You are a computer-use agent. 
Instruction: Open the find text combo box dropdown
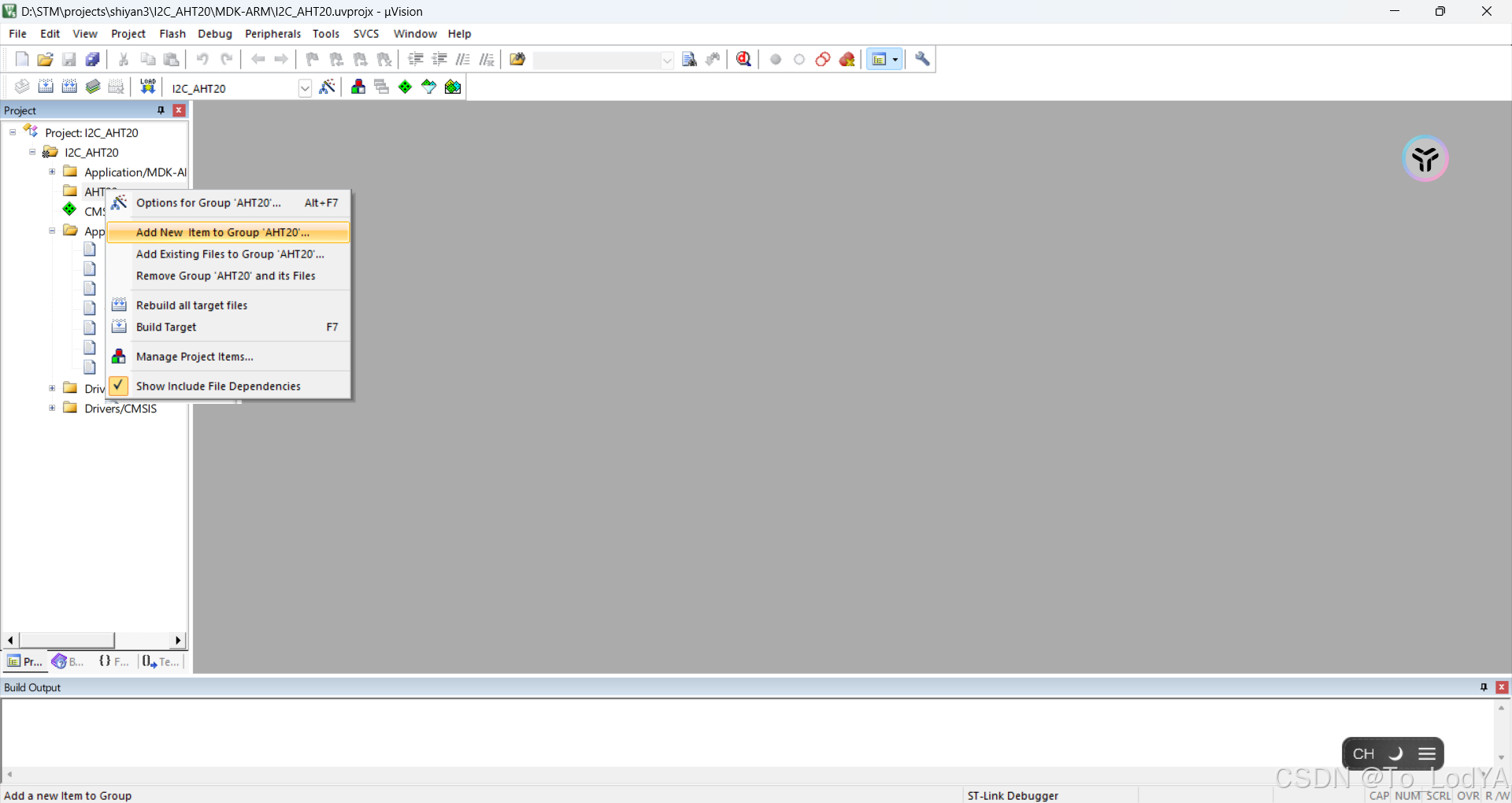coord(667,60)
